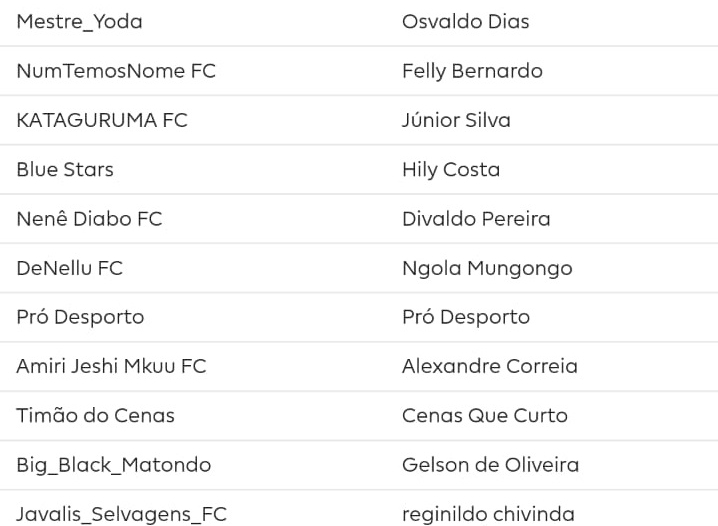Click the Blue Stars team name

click(65, 169)
